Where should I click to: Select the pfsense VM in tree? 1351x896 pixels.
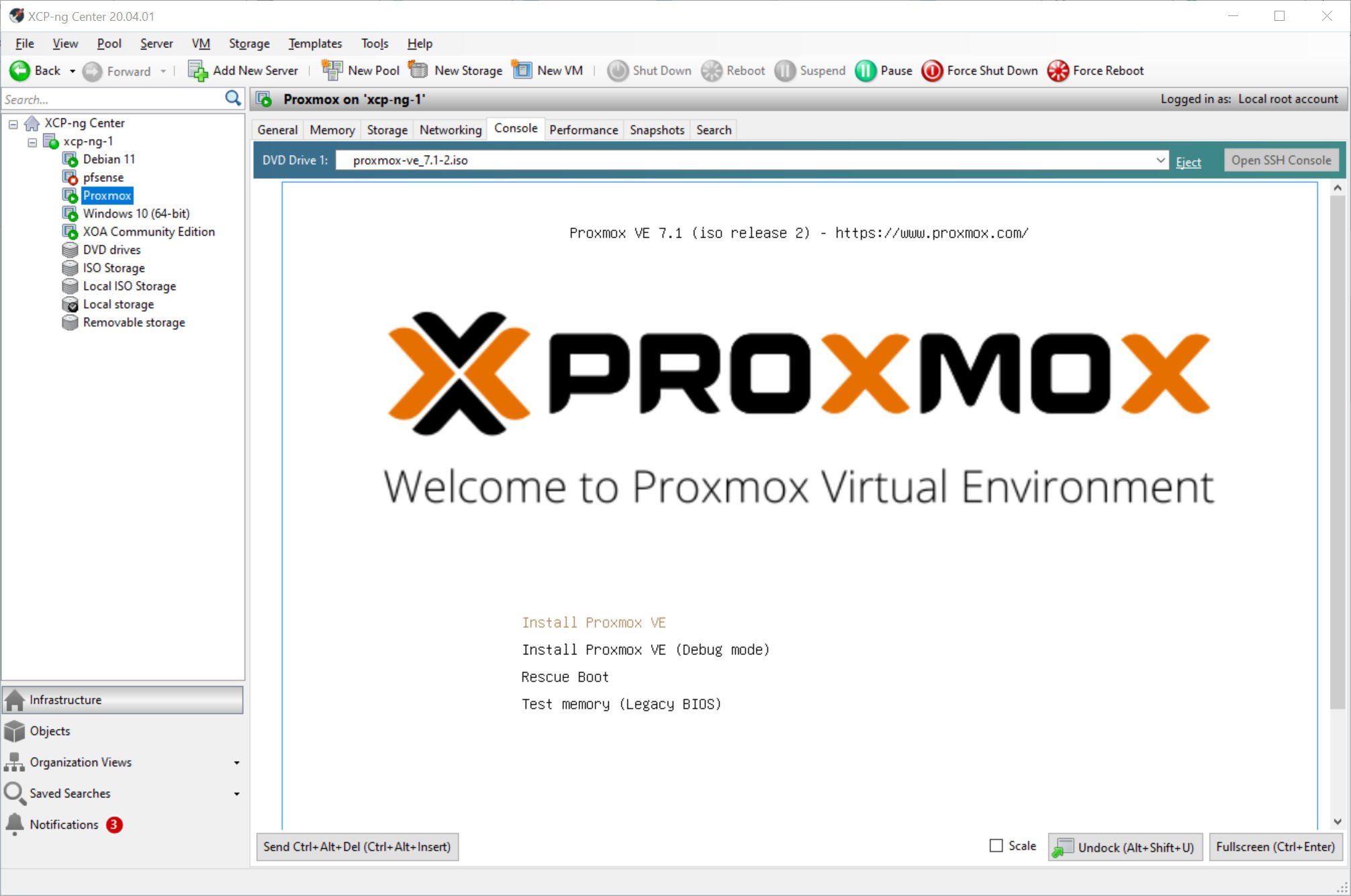tap(103, 177)
